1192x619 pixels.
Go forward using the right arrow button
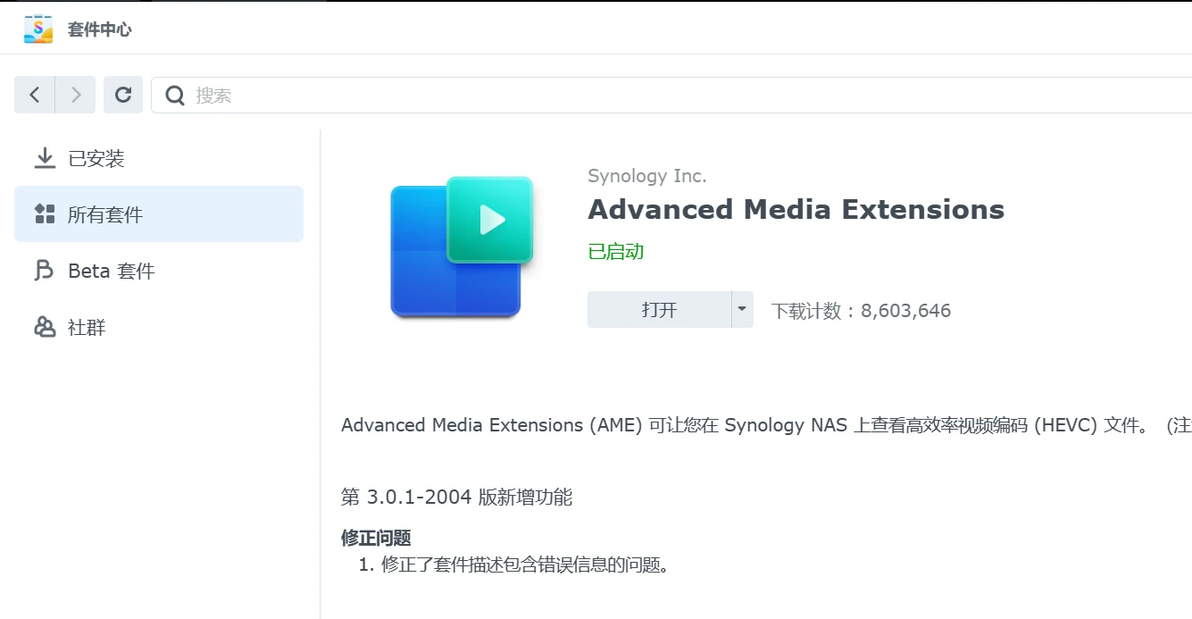click(x=75, y=95)
